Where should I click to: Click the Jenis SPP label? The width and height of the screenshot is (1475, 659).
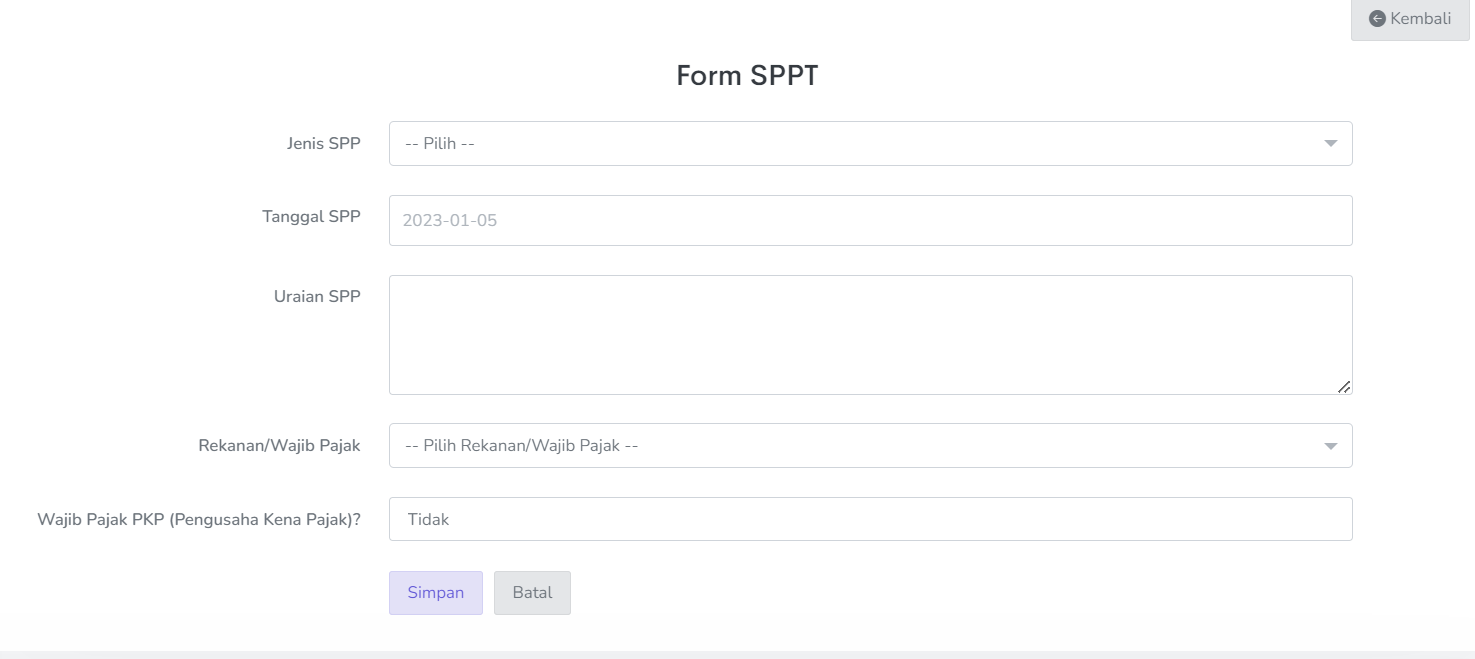(323, 143)
